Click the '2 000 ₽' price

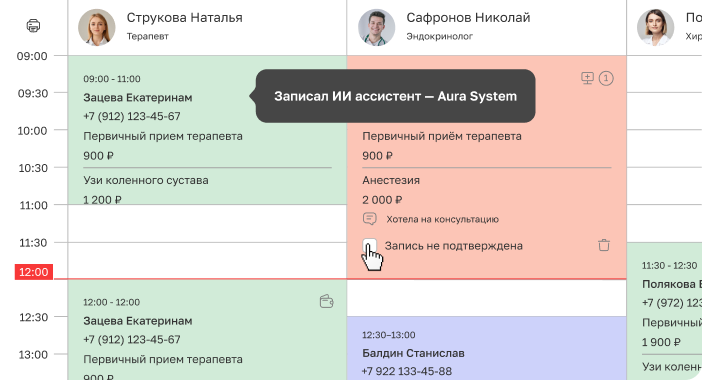tap(382, 200)
